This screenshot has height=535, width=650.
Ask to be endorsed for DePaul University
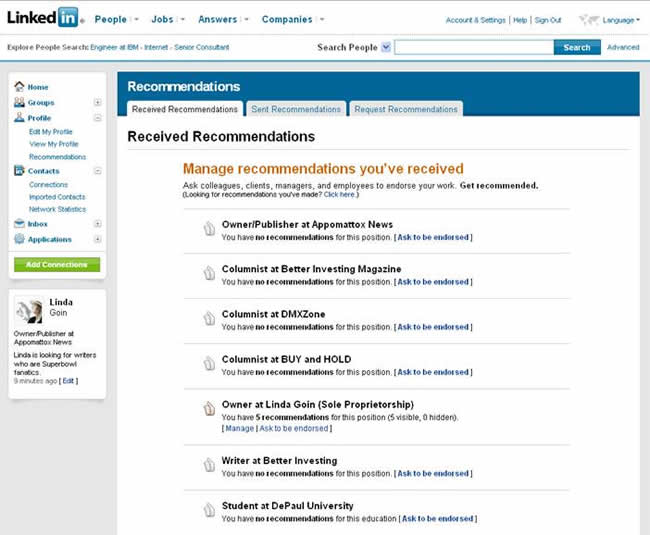pos(437,518)
